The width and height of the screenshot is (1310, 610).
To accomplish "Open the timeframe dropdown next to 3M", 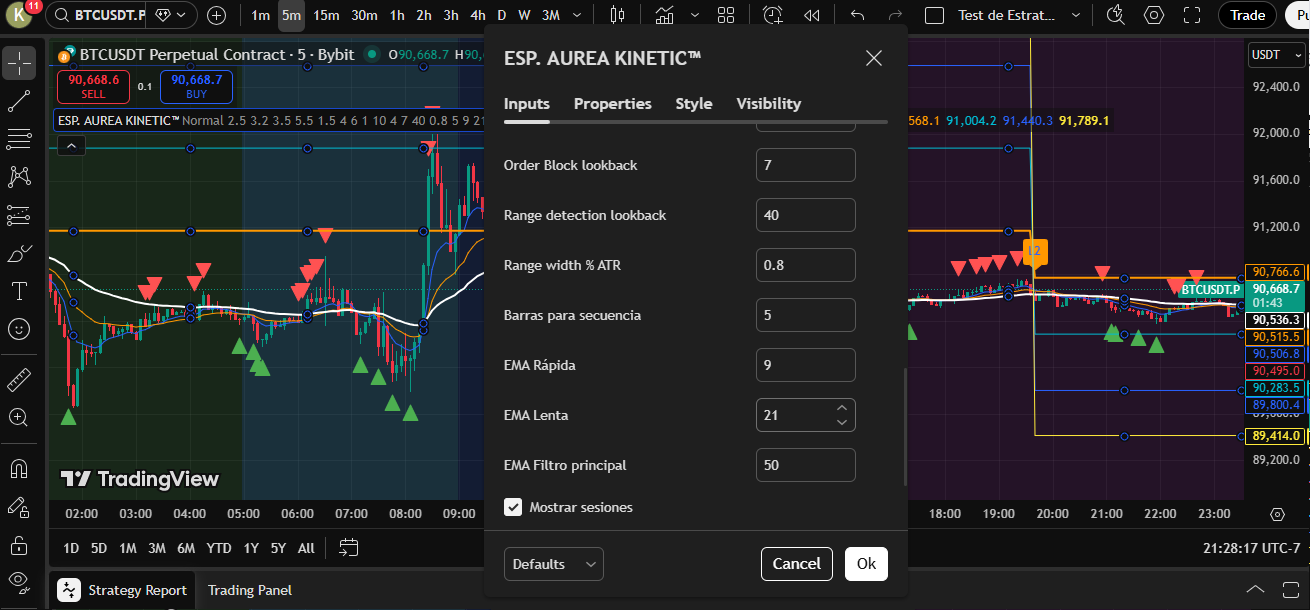I will (x=576, y=15).
